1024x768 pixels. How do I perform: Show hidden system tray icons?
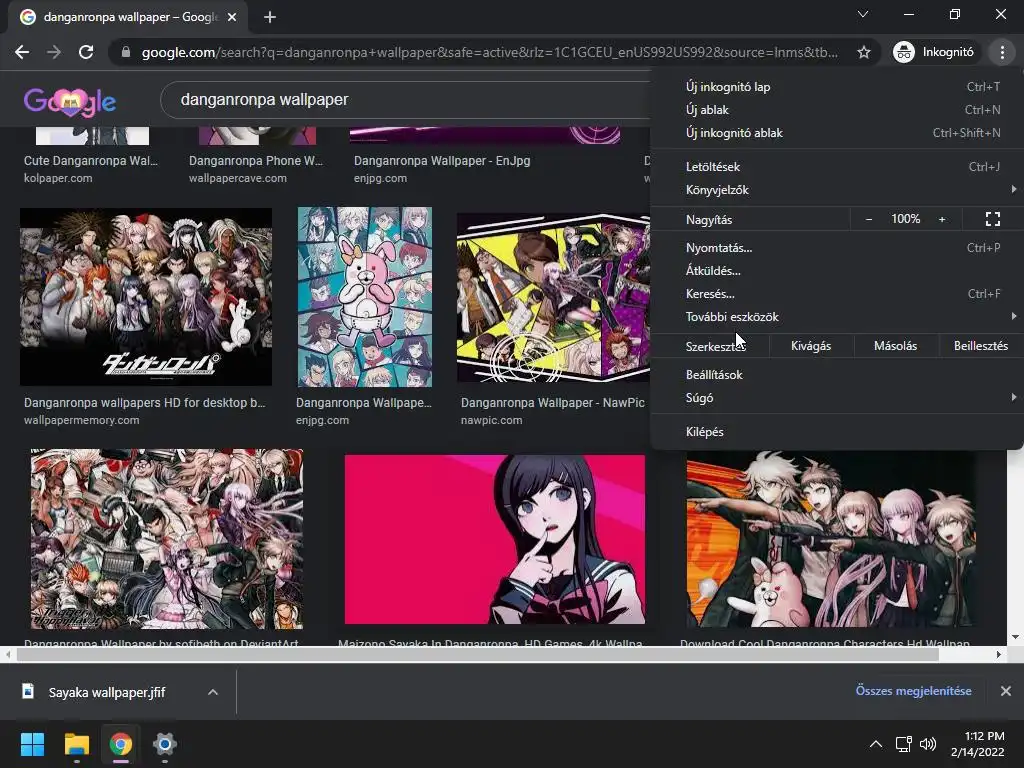coord(876,744)
